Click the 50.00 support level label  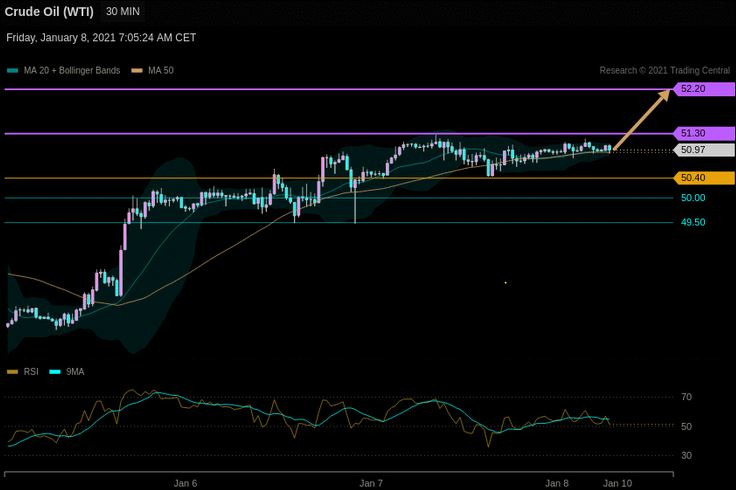(693, 198)
